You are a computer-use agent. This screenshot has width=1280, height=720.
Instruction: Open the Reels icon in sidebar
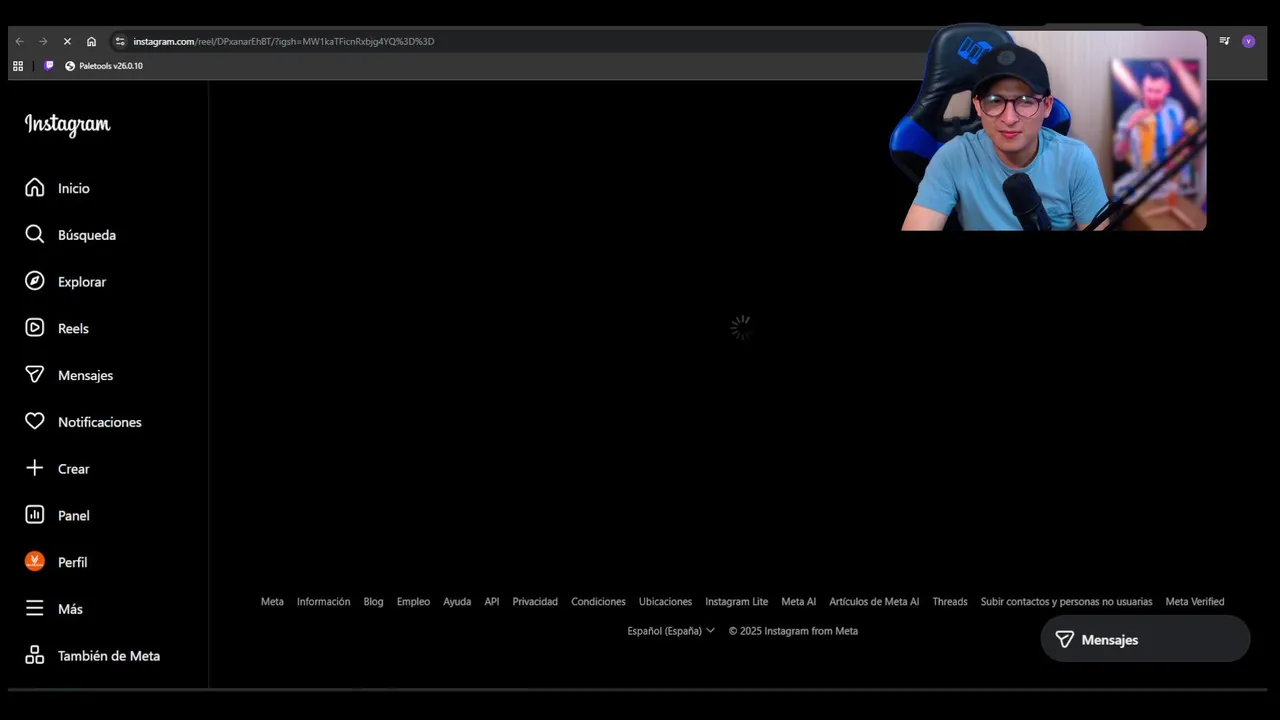pyautogui.click(x=35, y=328)
